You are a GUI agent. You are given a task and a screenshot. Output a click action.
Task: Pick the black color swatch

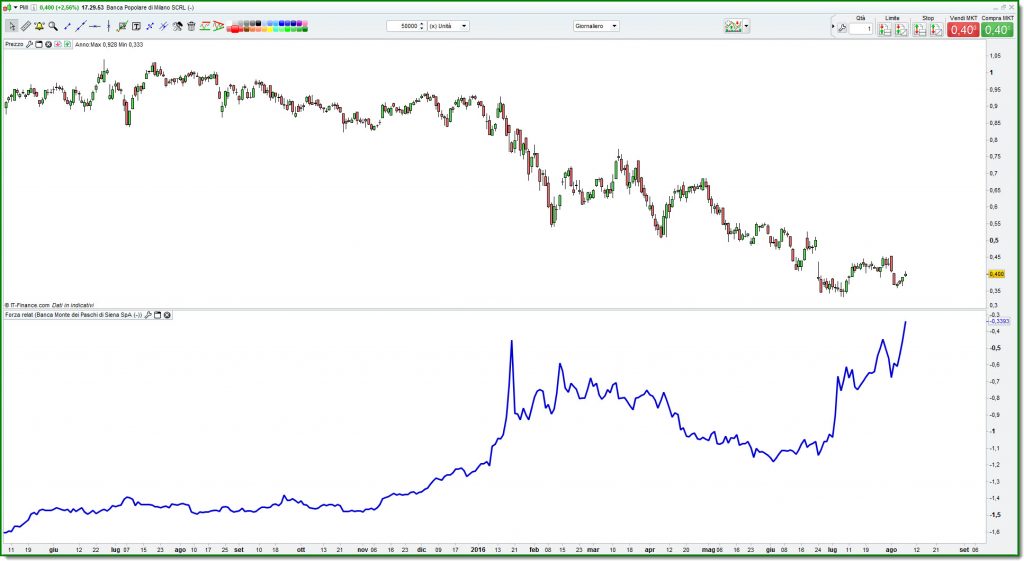[259, 24]
